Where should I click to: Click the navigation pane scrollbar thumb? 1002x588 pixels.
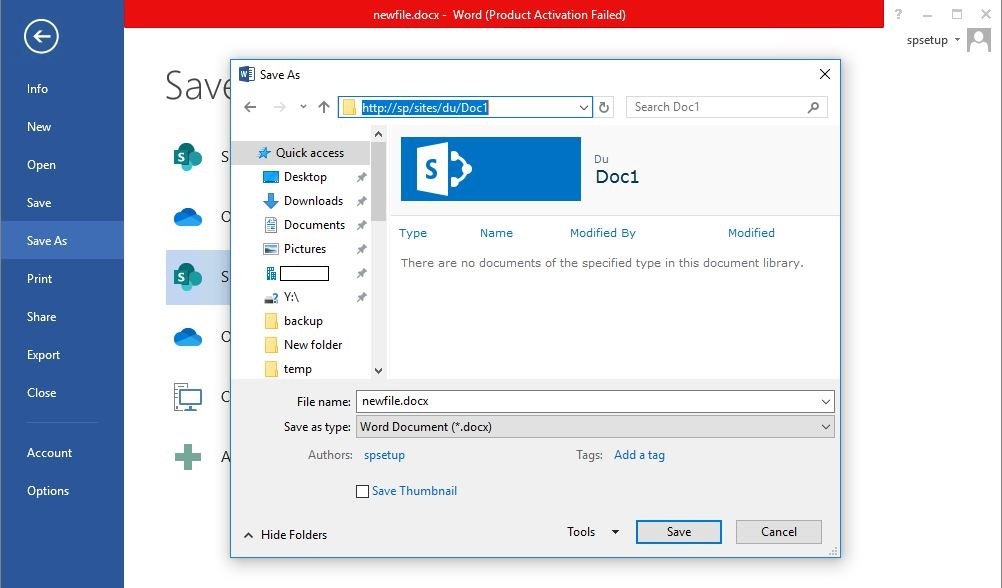(x=378, y=181)
